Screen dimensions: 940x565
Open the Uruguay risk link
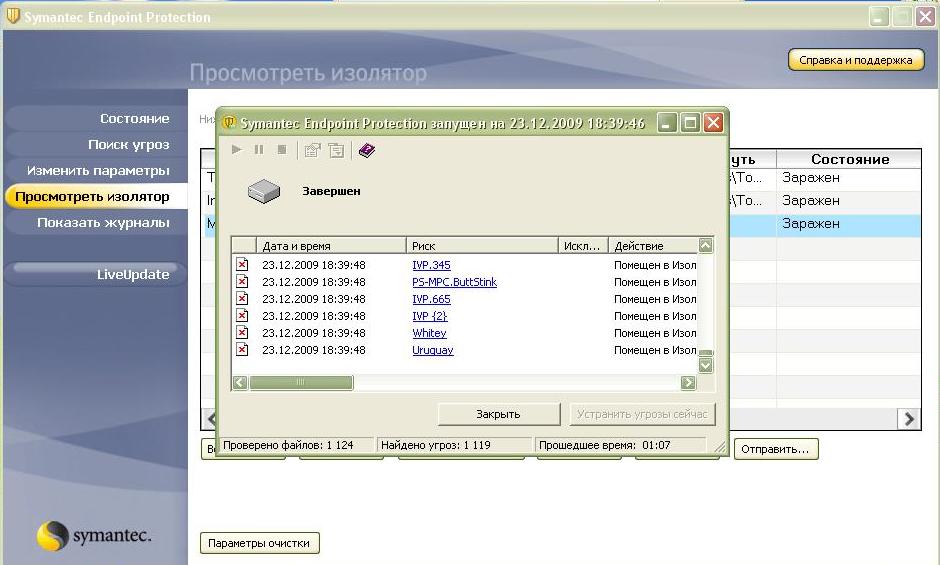pyautogui.click(x=433, y=350)
